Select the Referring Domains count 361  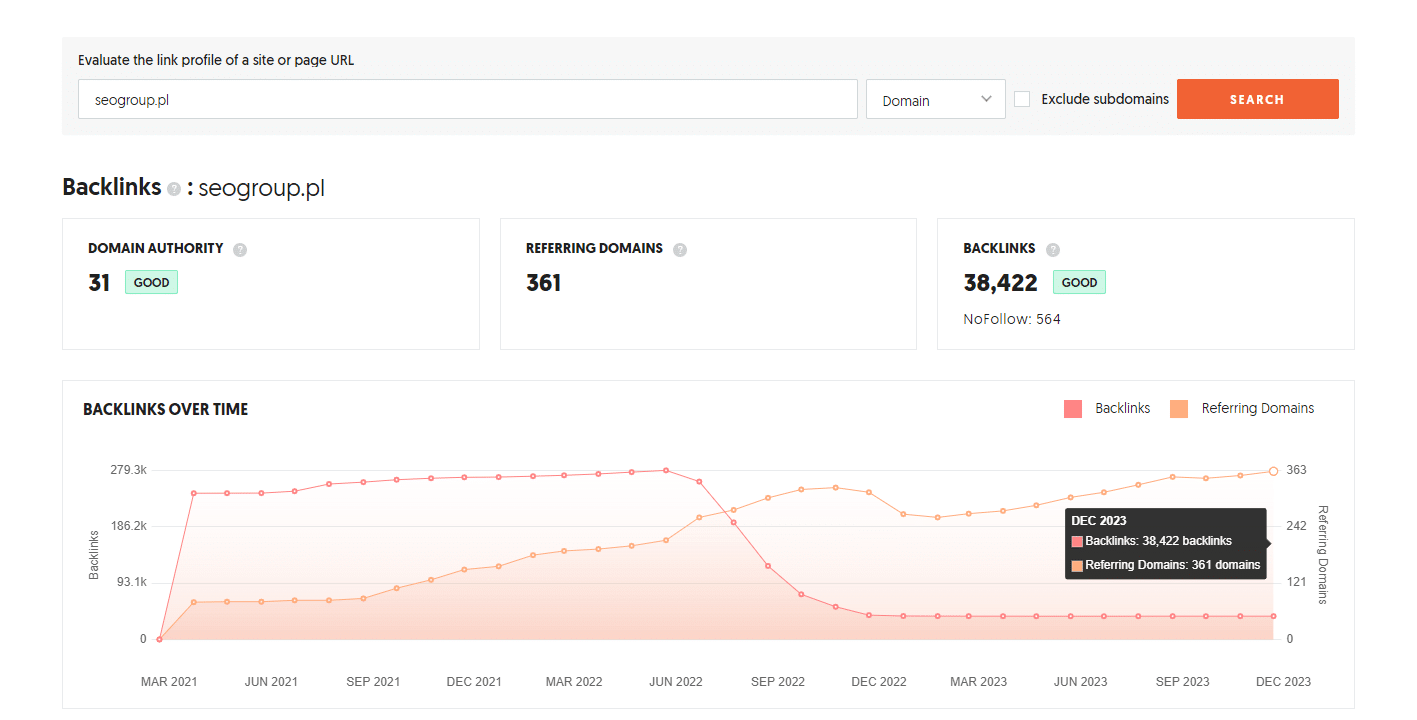(543, 283)
